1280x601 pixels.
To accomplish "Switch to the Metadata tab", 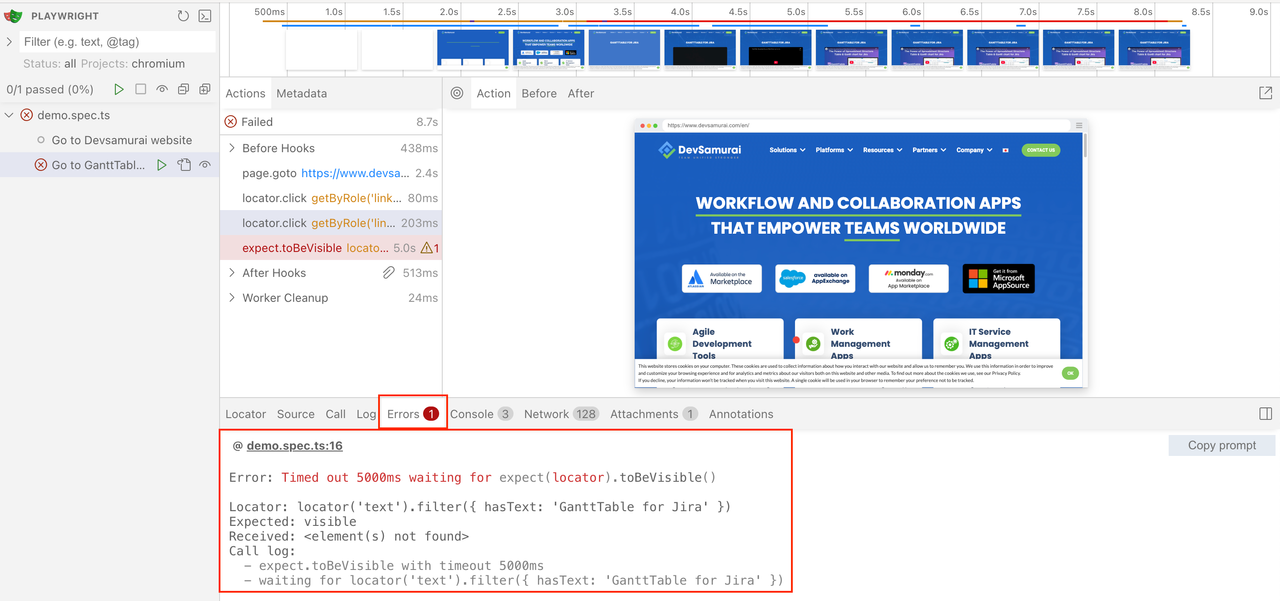I will pyautogui.click(x=301, y=93).
